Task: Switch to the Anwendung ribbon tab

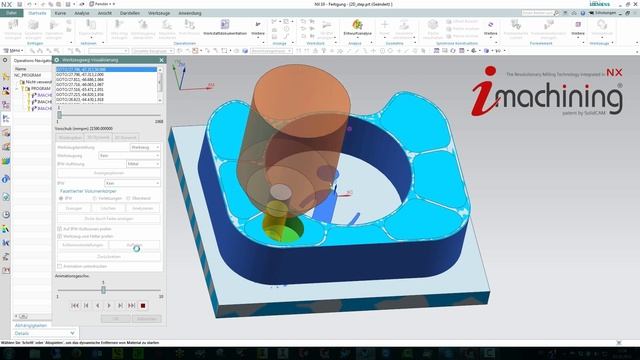Action: (190, 13)
